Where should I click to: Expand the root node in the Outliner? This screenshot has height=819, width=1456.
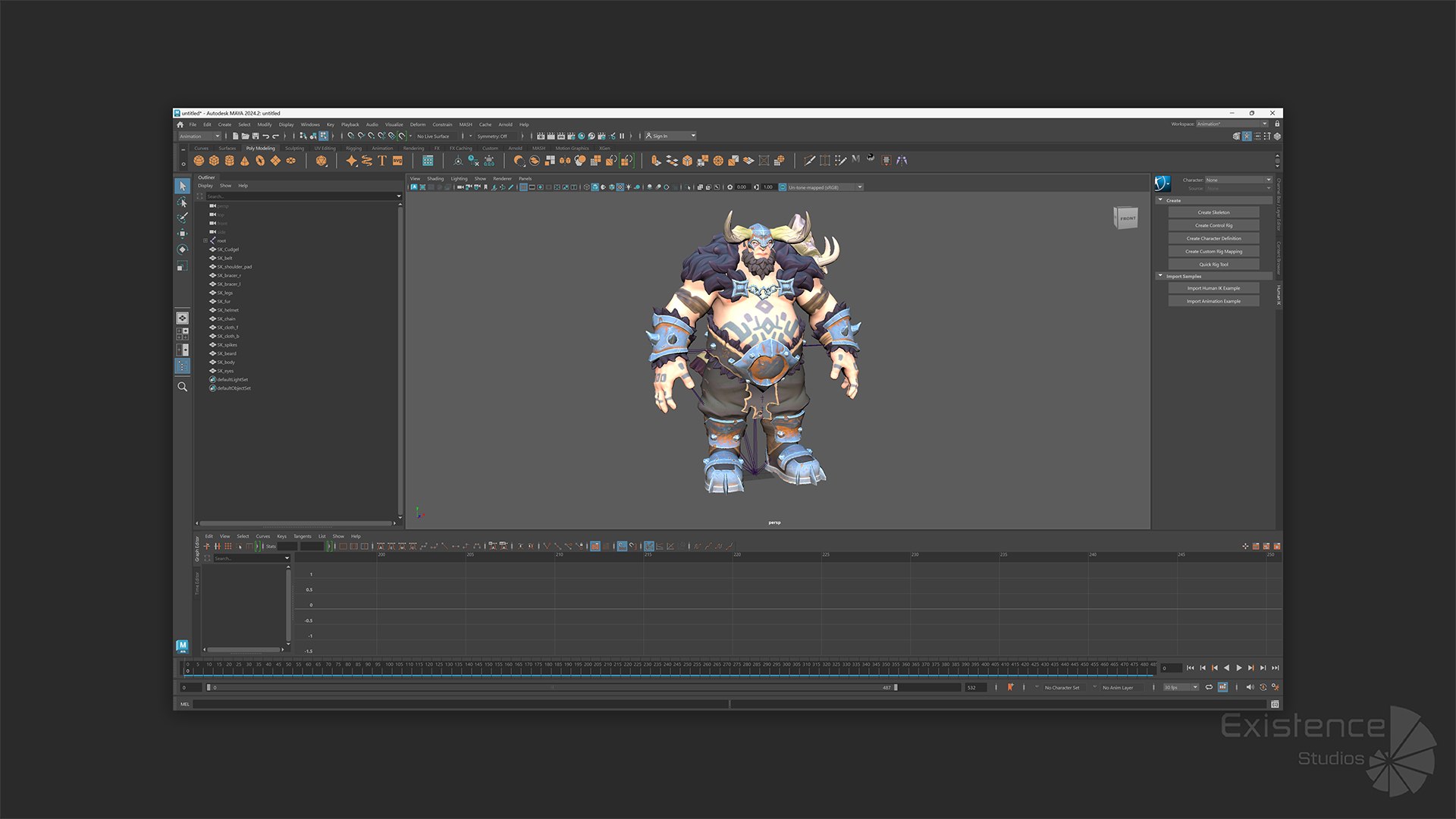tap(206, 241)
